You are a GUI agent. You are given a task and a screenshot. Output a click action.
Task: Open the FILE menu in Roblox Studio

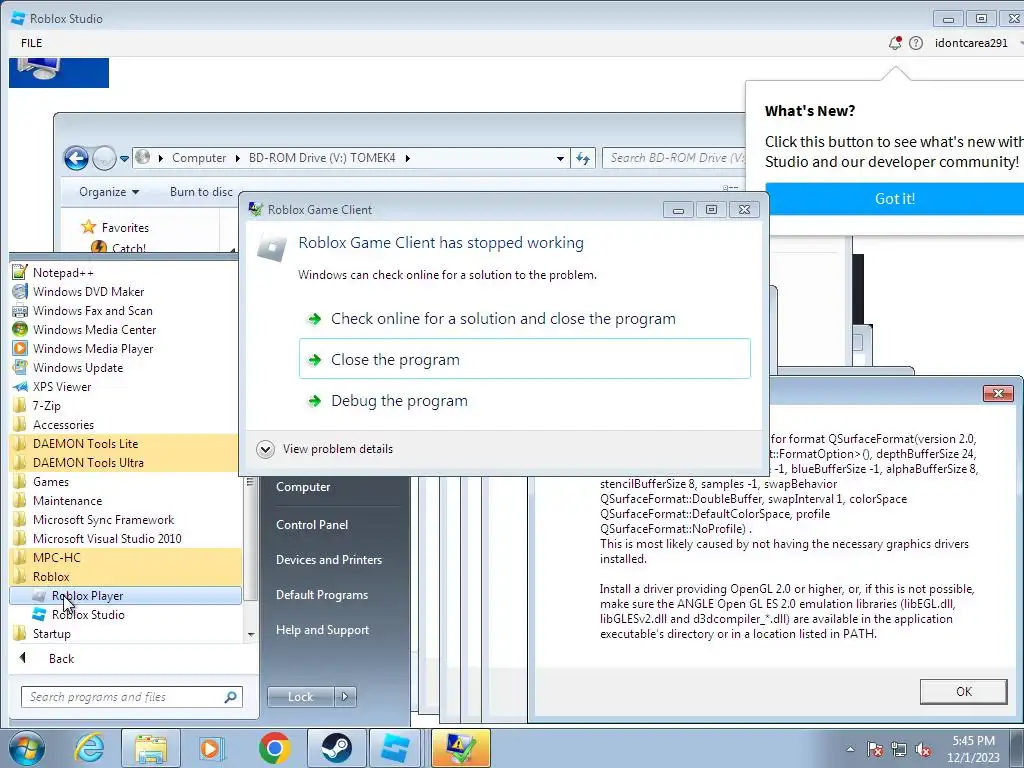tap(31, 43)
